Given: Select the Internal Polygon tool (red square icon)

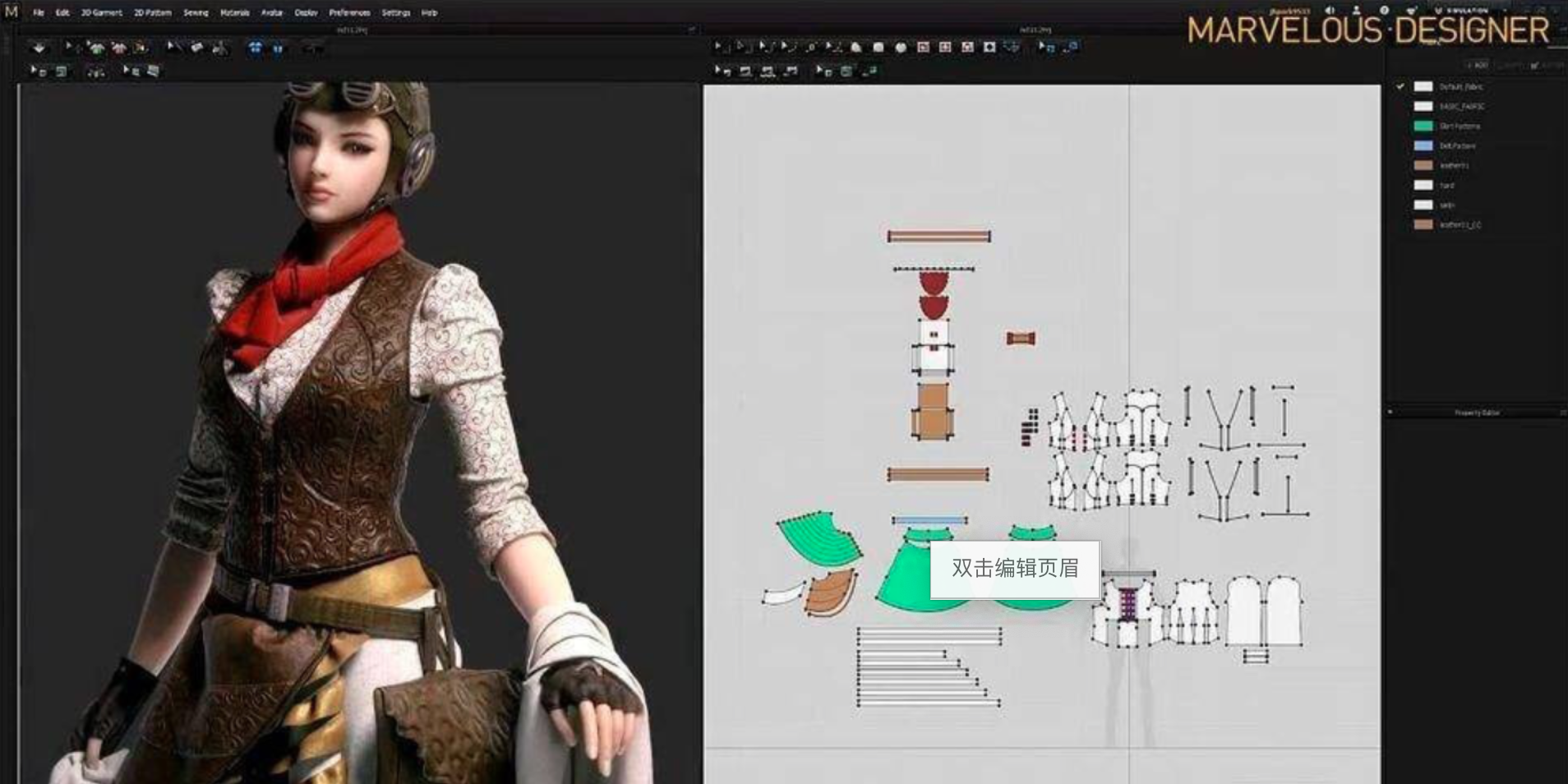Looking at the screenshot, I should point(923,48).
